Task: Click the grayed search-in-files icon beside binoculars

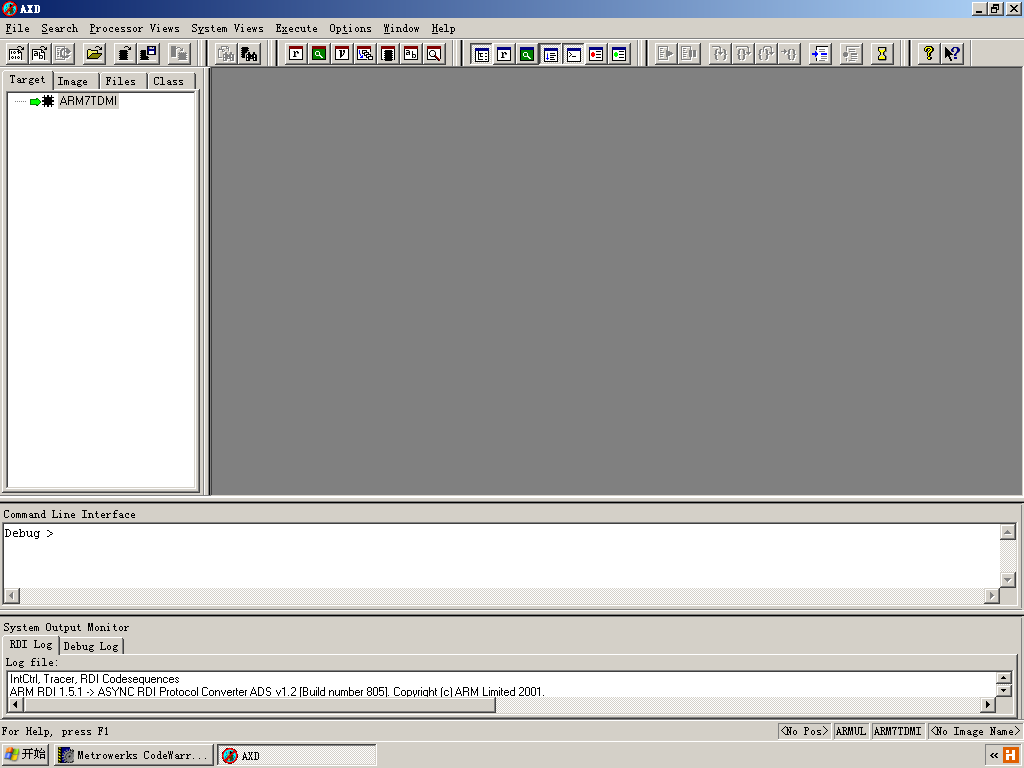Action: (x=225, y=54)
